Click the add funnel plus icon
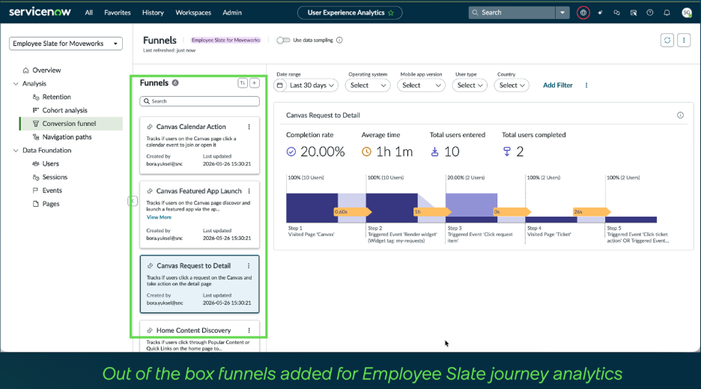Screen dimensions: 701x389 click(254, 83)
